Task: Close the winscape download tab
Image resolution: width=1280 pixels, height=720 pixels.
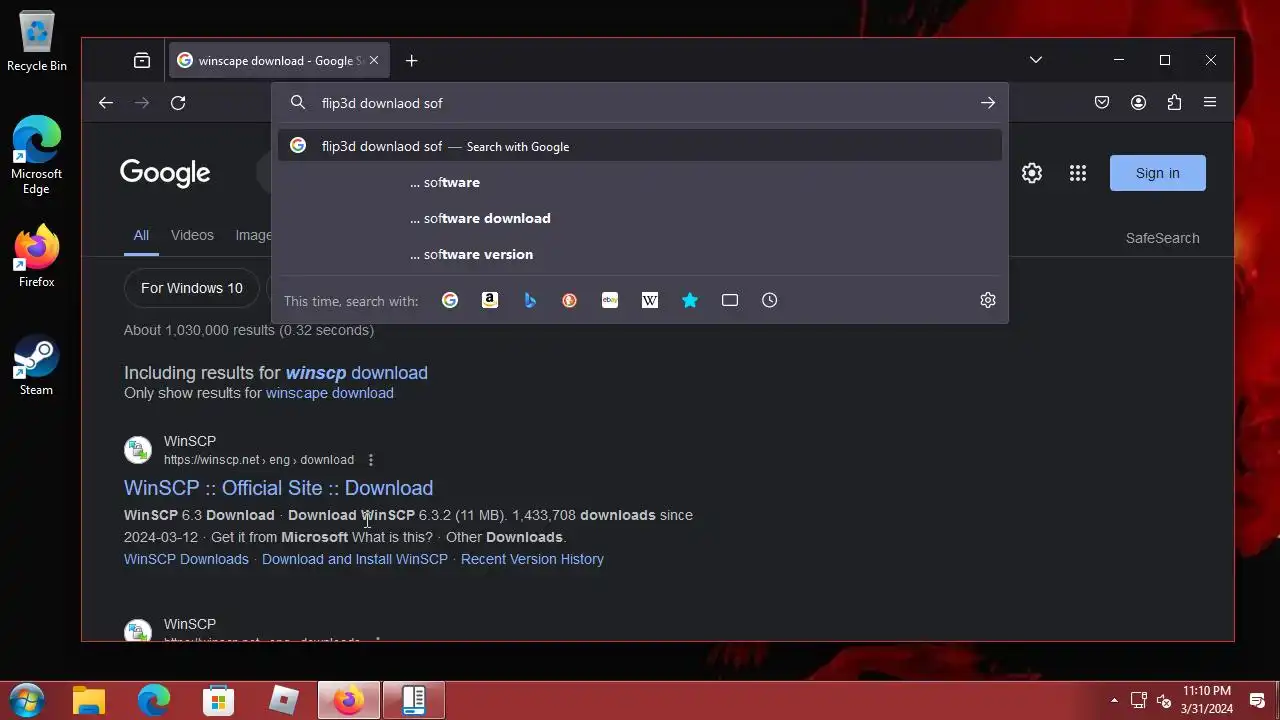Action: point(374,61)
